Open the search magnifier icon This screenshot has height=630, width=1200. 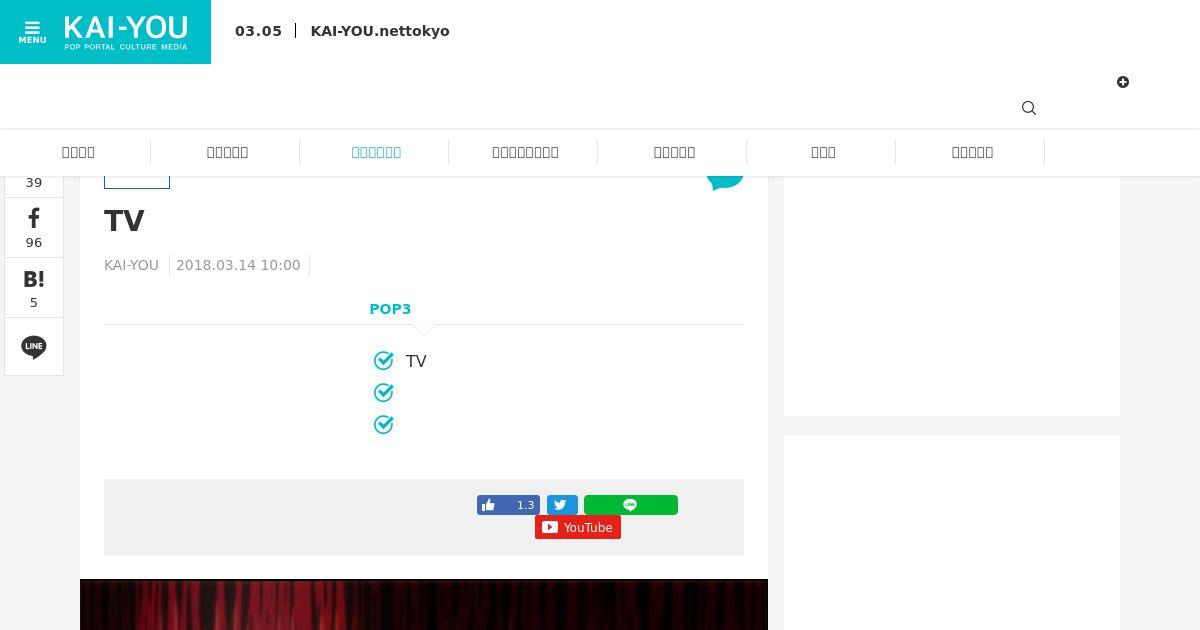[x=1029, y=108]
